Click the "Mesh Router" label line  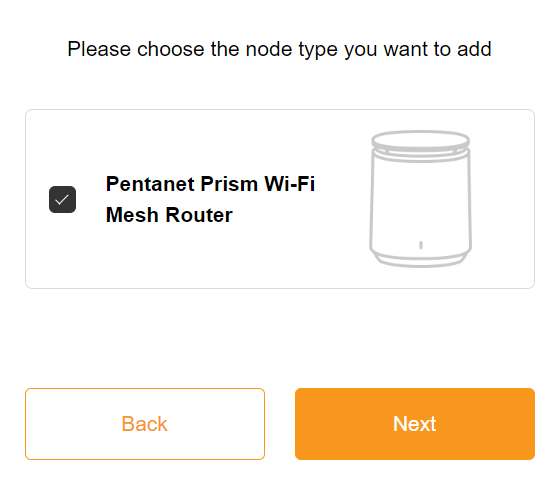[x=169, y=215]
